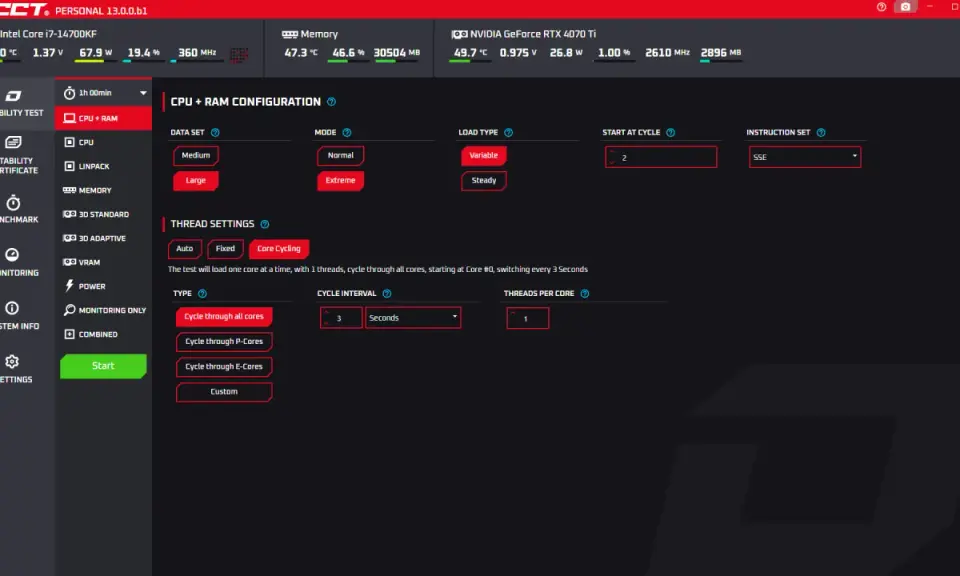Select the Combined test

click(x=103, y=334)
